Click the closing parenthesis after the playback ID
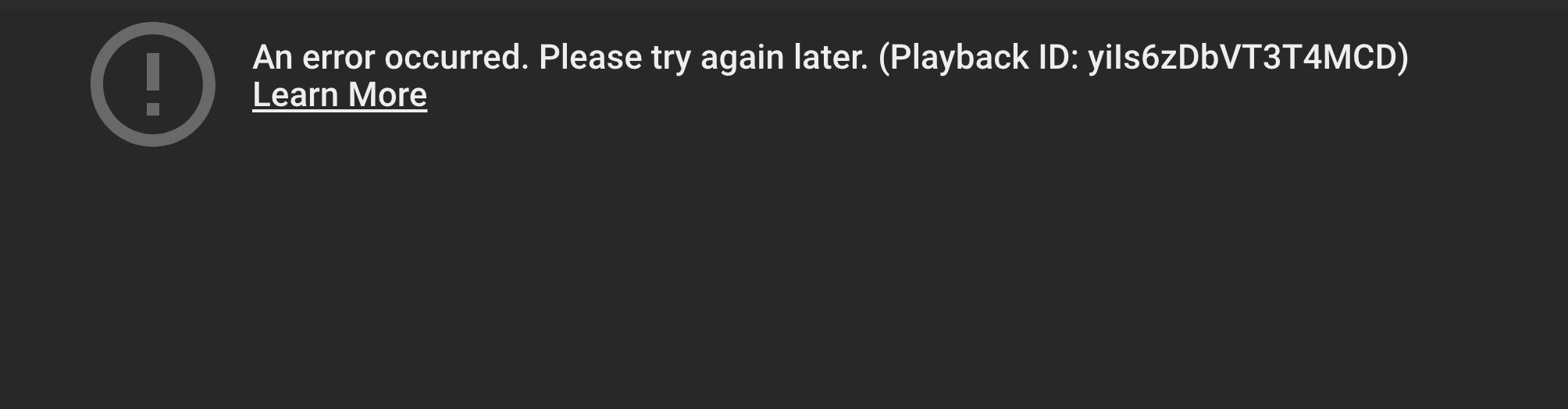Viewport: 1568px width, 409px height. click(x=1402, y=58)
